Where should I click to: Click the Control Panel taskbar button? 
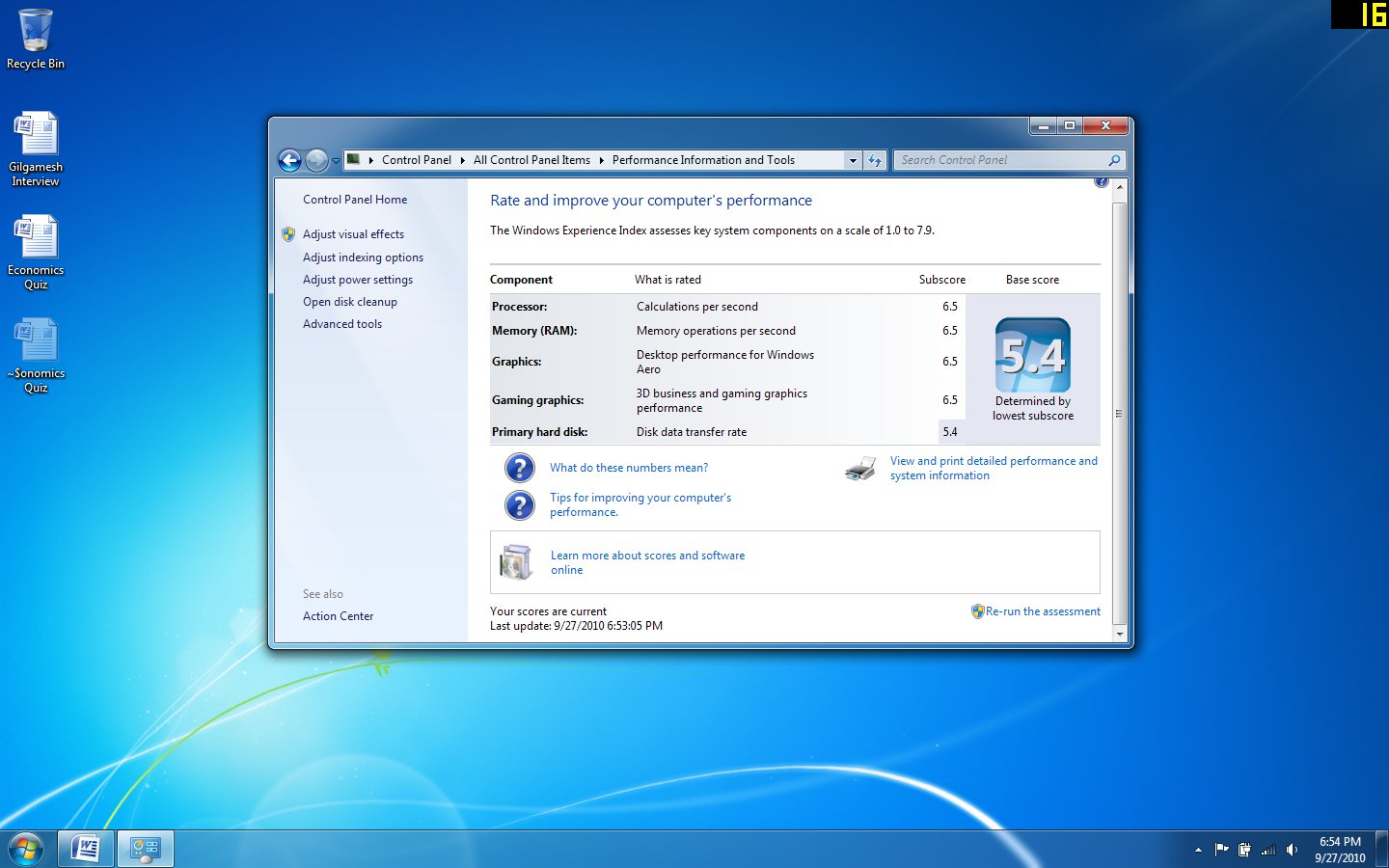pos(146,849)
